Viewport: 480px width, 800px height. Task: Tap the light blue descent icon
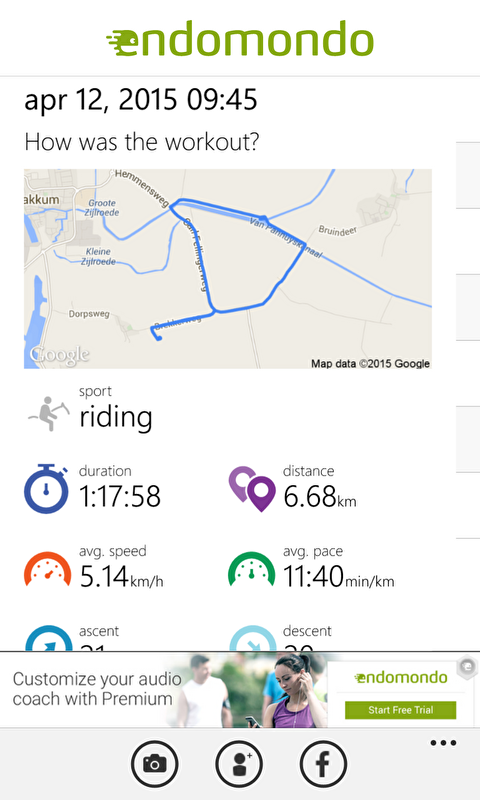click(252, 638)
